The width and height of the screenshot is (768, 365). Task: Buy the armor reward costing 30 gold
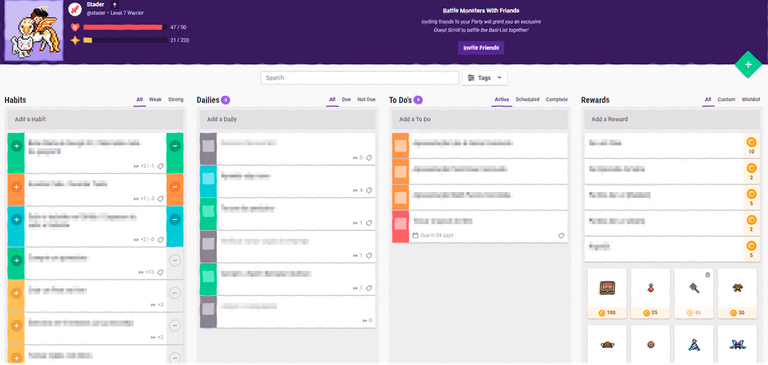tap(737, 292)
